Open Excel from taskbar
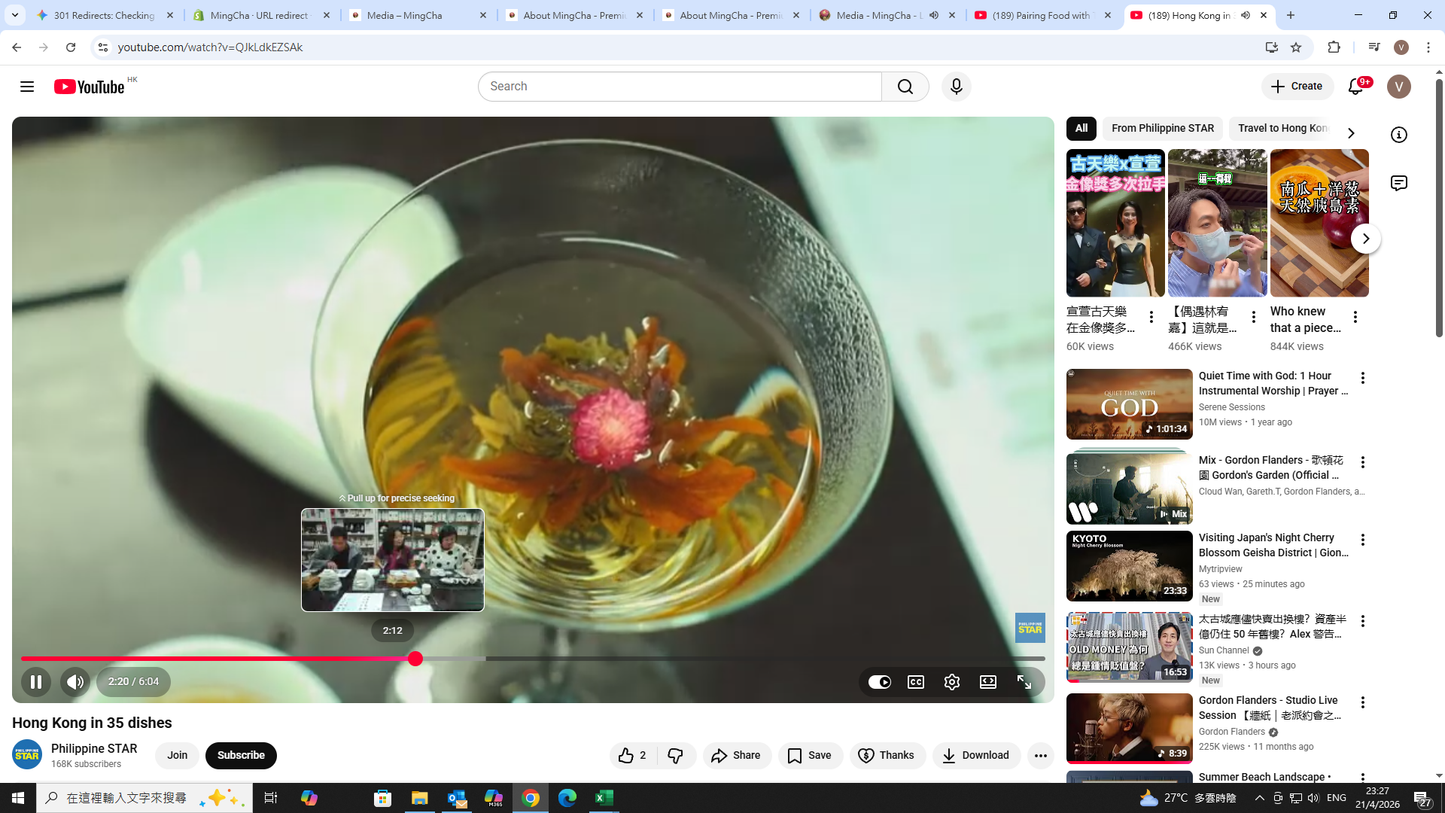Screen dimensions: 1445x813 click(604, 798)
